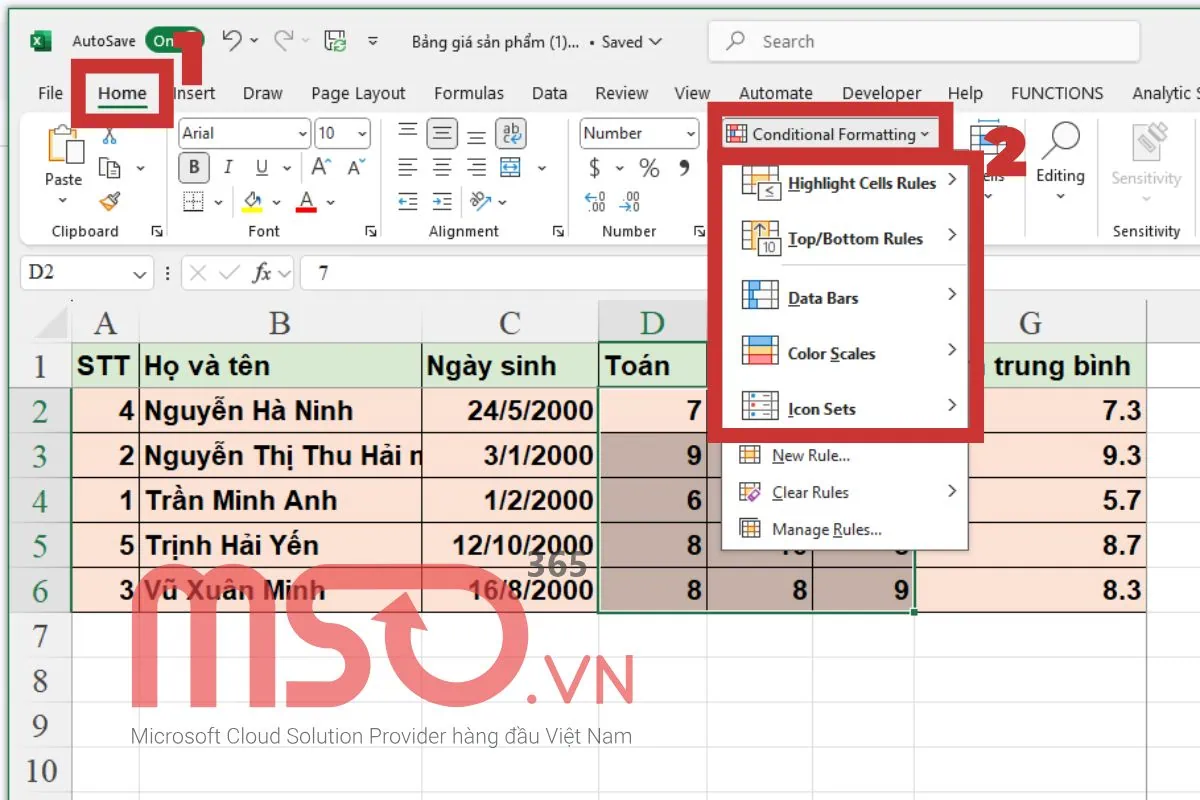
Task: Click the Increase Decimal icon
Action: pos(595,202)
